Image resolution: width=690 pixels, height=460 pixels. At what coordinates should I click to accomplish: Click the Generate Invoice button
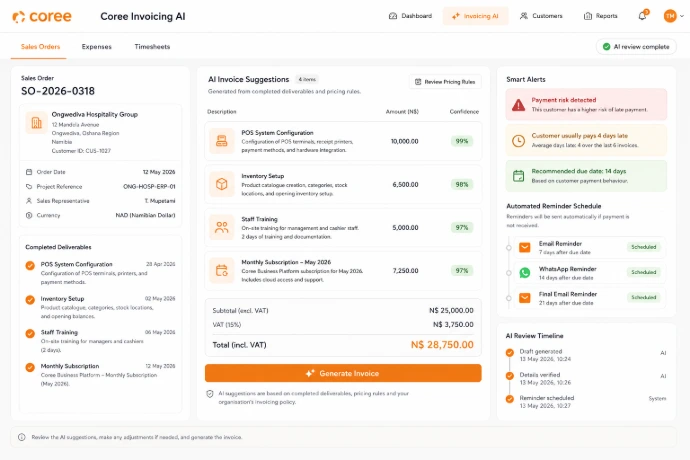click(x=343, y=373)
